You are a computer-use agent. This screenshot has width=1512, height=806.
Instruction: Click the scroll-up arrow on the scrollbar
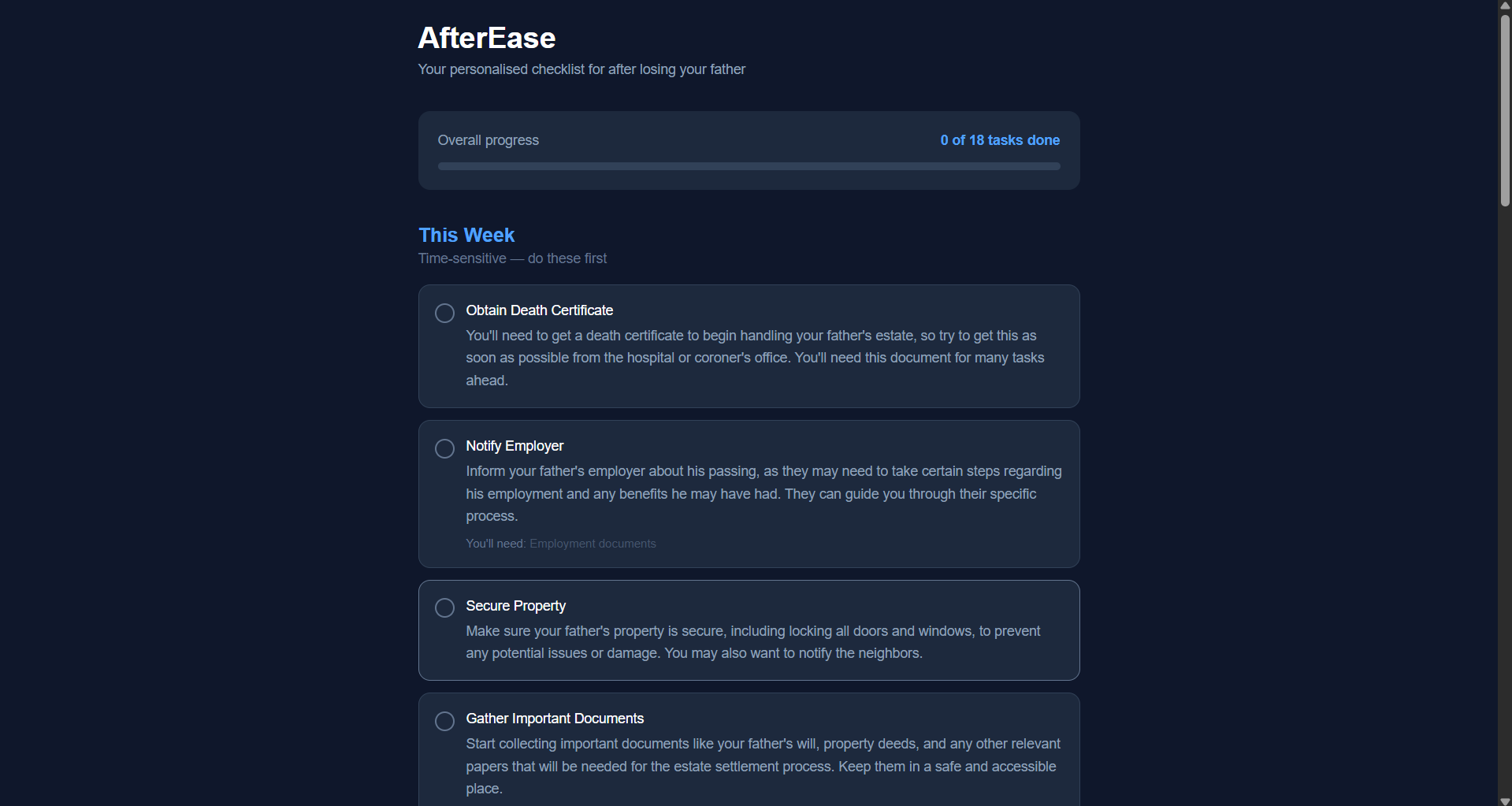point(1503,6)
